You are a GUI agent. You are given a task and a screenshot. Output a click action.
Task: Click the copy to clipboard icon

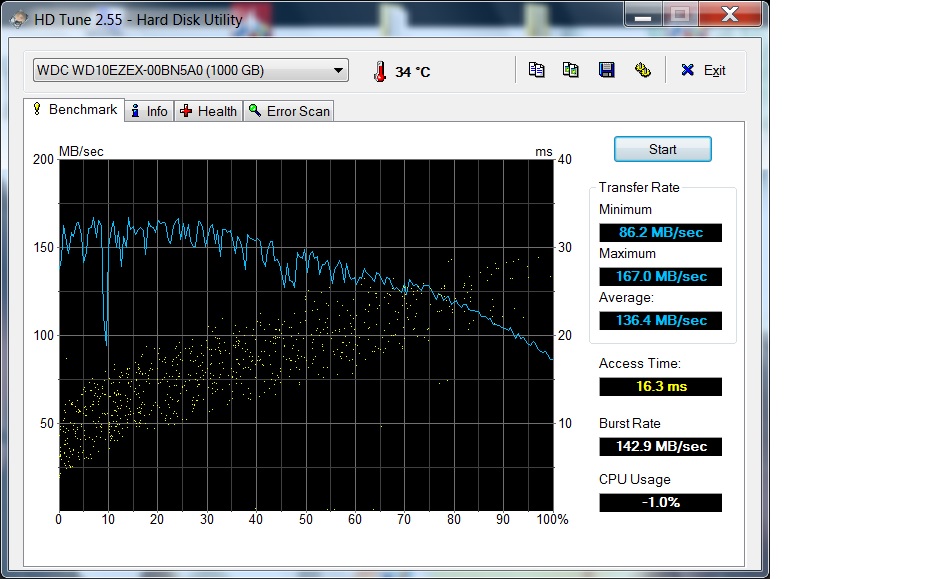click(x=537, y=70)
